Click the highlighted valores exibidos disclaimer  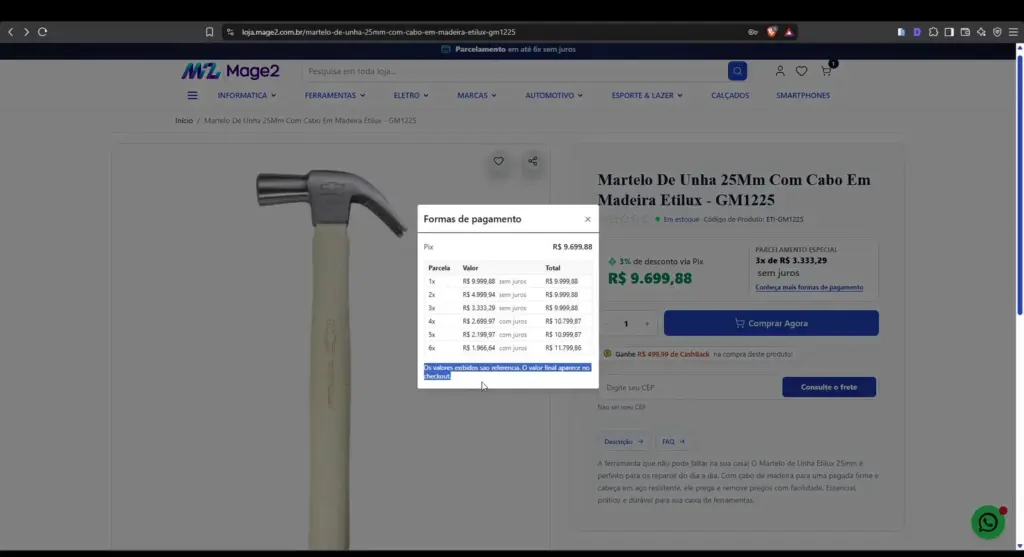point(507,372)
